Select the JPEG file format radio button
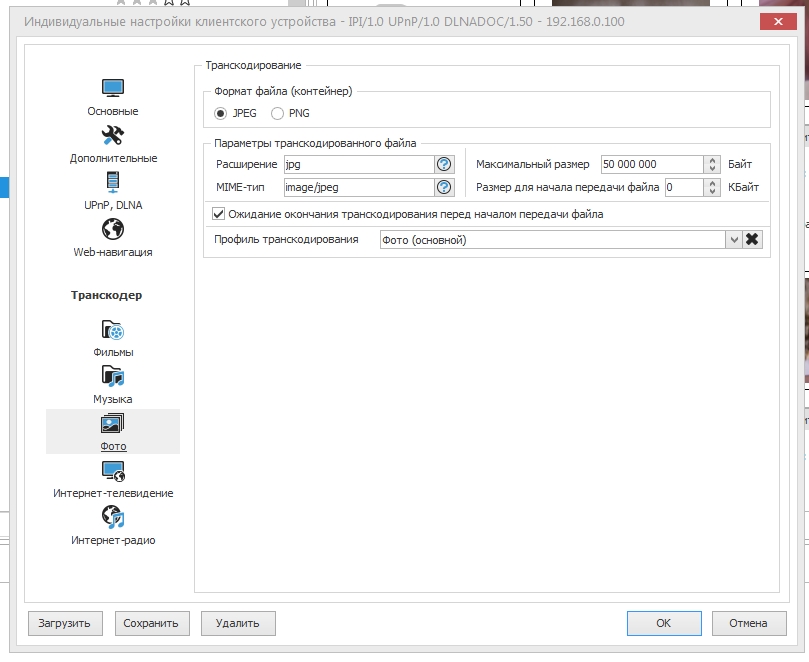This screenshot has height=662, width=809. pyautogui.click(x=221, y=114)
